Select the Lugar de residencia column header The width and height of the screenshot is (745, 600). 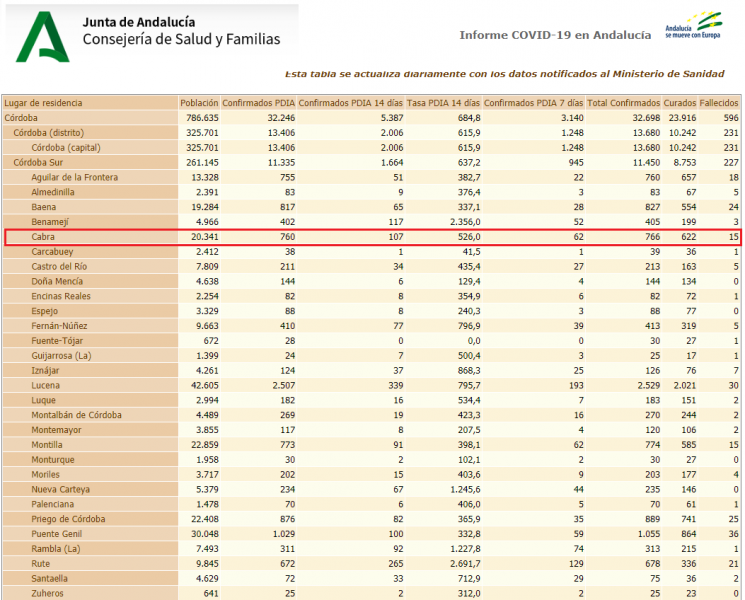click(43, 103)
